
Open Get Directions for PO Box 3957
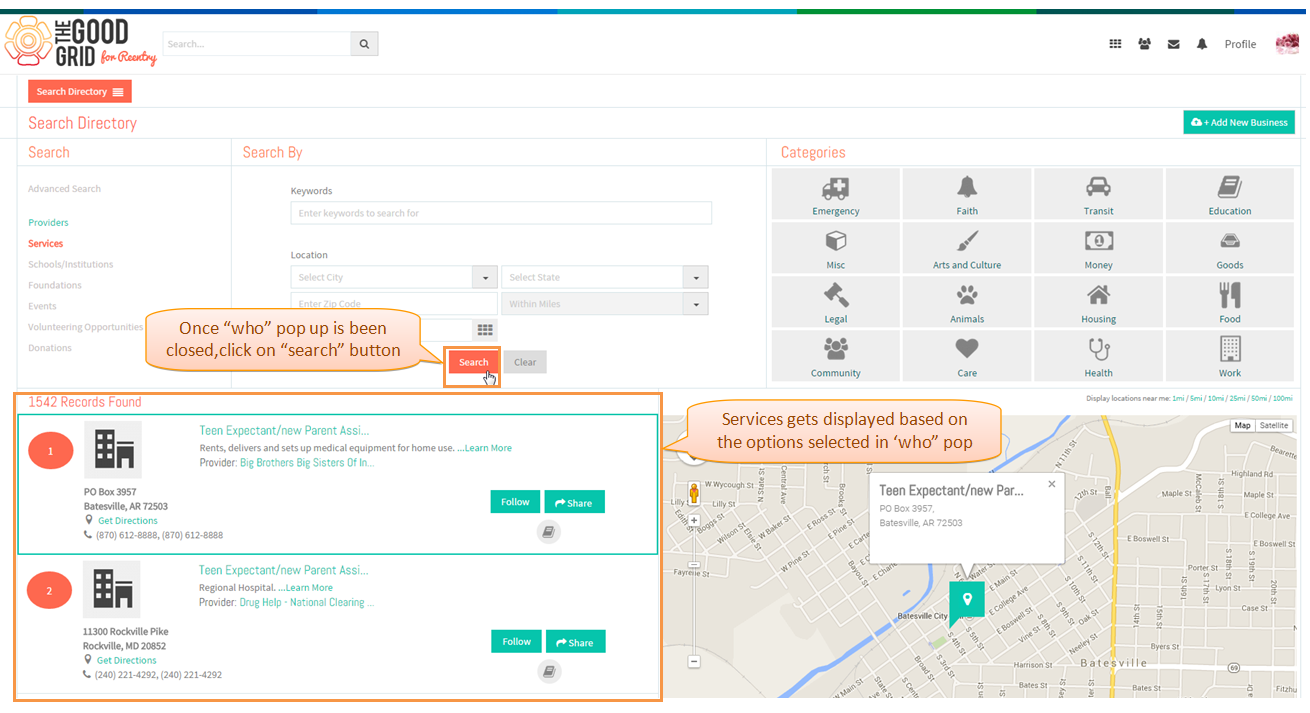tap(127, 521)
